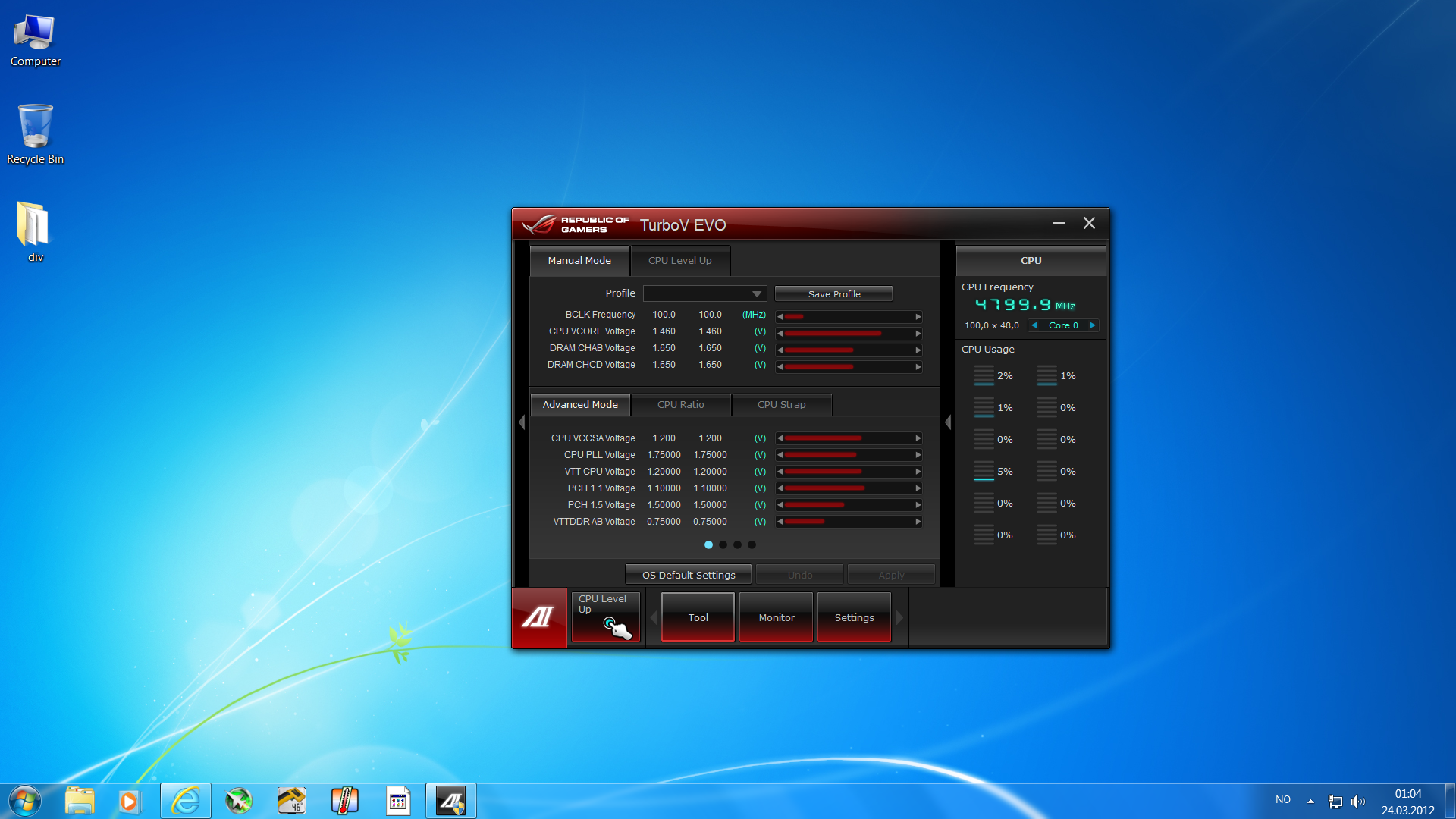Screen dimensions: 1456x819
Task: Adjust the VTTDDR AB Voltage slider bar
Action: [x=849, y=521]
